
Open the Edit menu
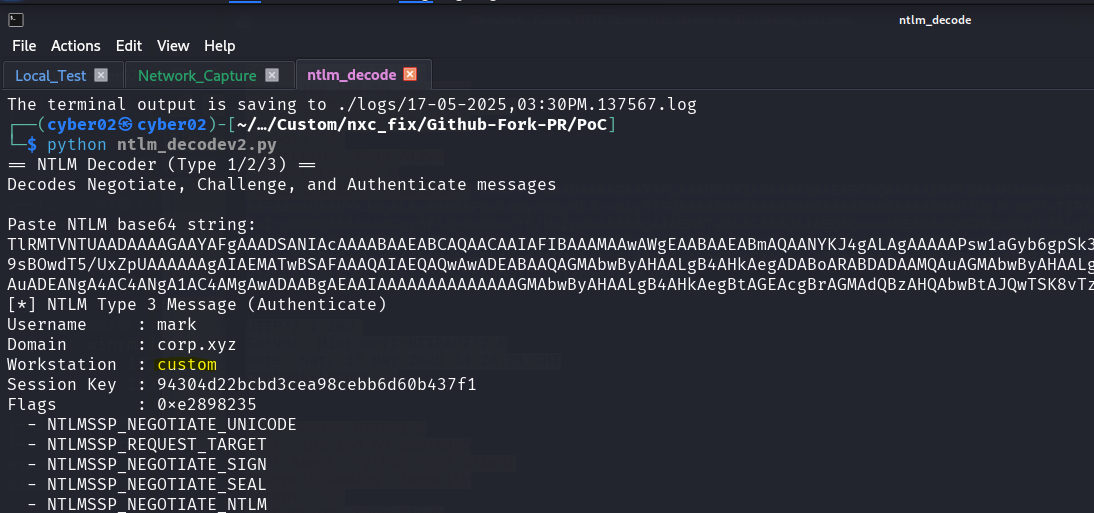(129, 46)
